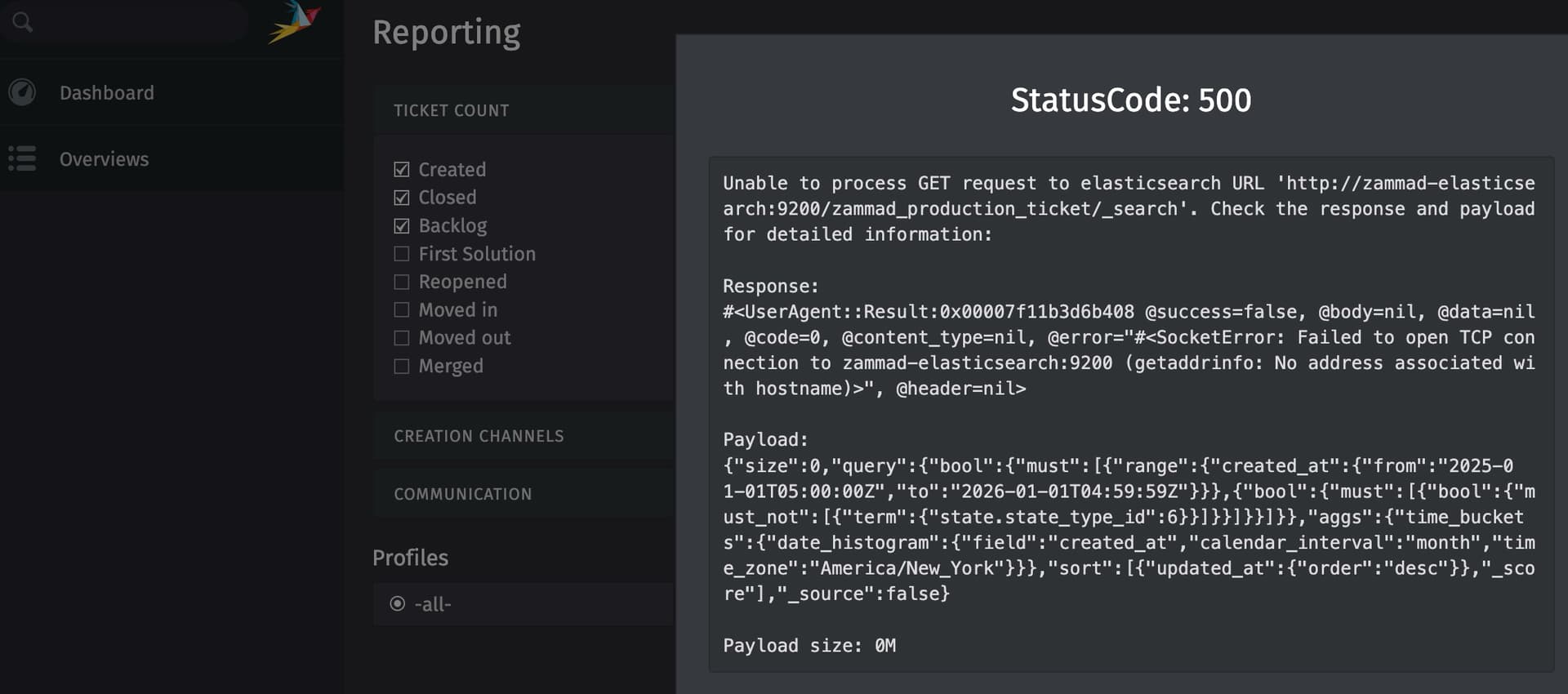The width and height of the screenshot is (1568, 694).
Task: Click the Overviews list icon
Action: point(22,158)
